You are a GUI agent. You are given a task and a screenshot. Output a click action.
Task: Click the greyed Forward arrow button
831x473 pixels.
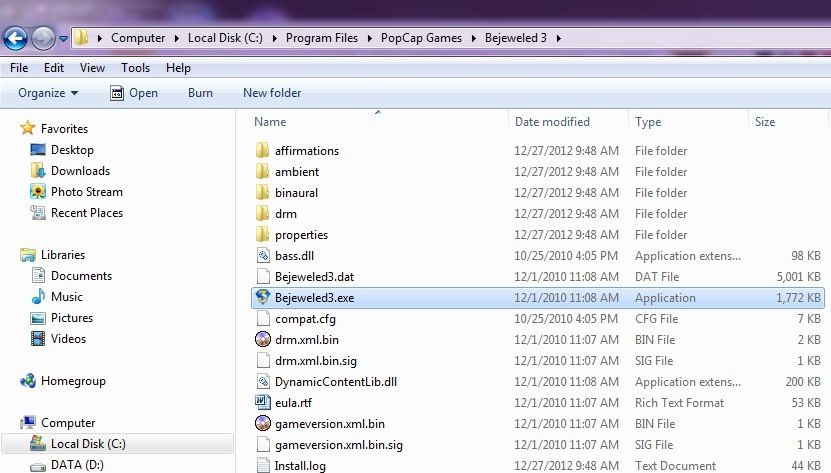(43, 38)
